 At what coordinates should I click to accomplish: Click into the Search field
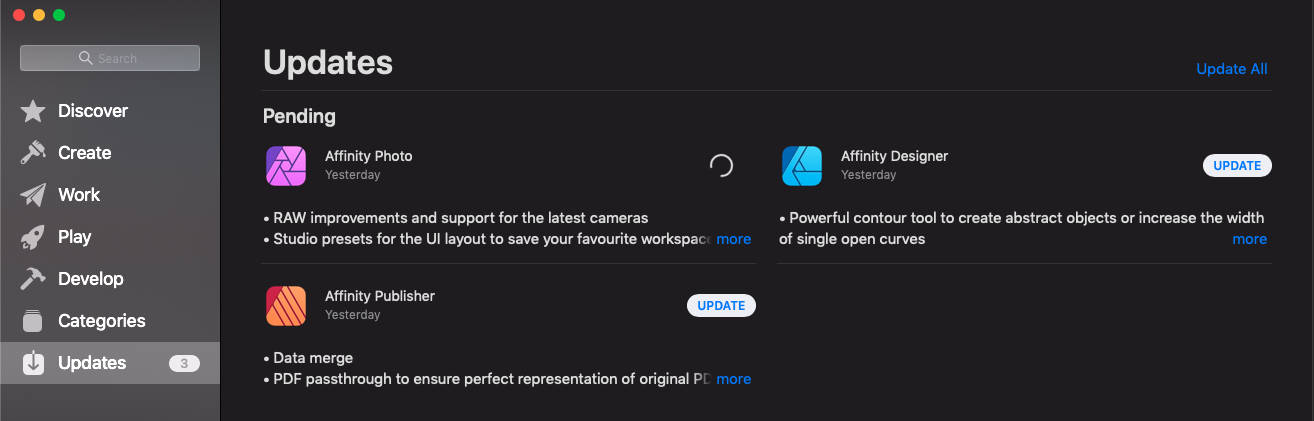[110, 58]
